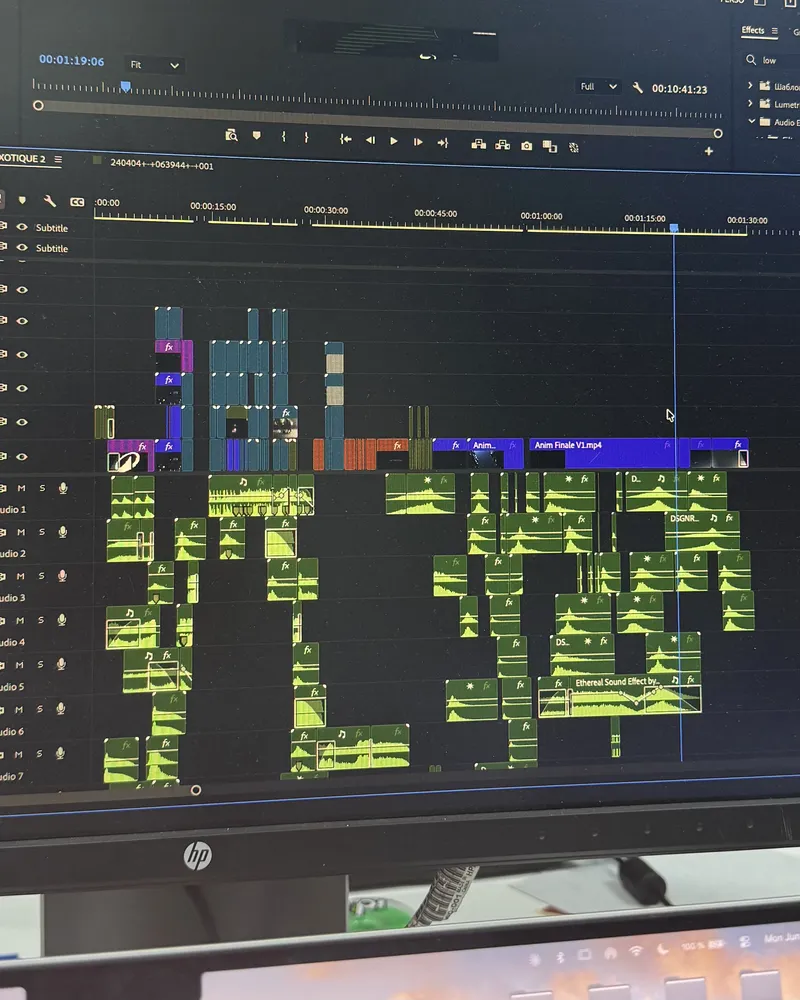Screen dimensions: 800x1000
Task: Open the Full playback resolution dropdown
Action: point(598,86)
